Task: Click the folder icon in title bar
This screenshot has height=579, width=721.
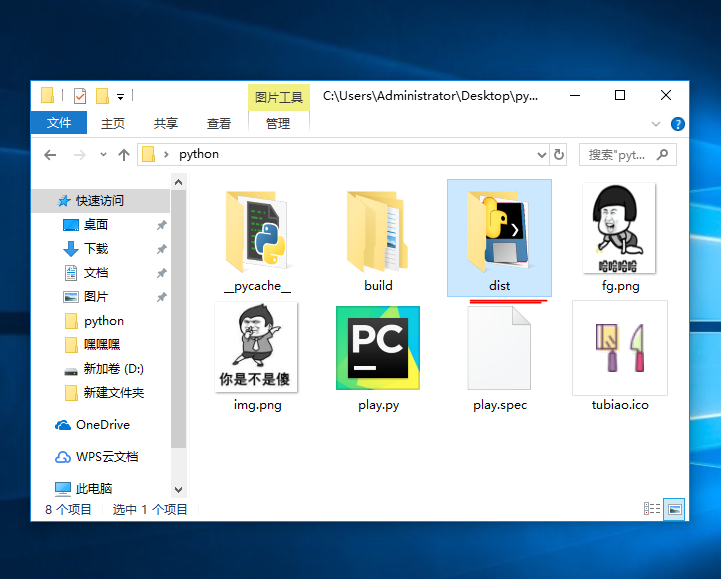Action: pos(47,95)
